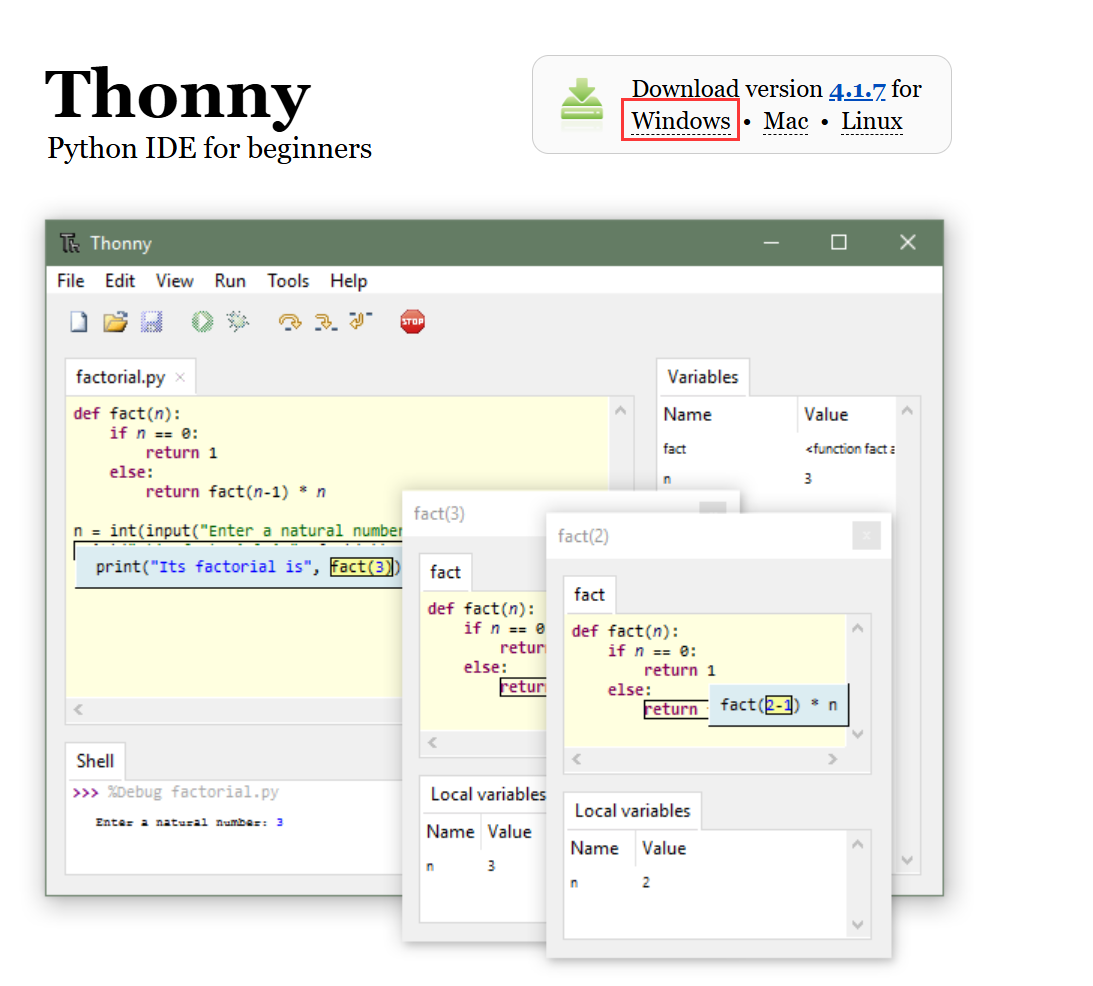Screen dimensions: 1093x986
Task: Select the fact tab in fact(2) window
Action: click(x=589, y=595)
